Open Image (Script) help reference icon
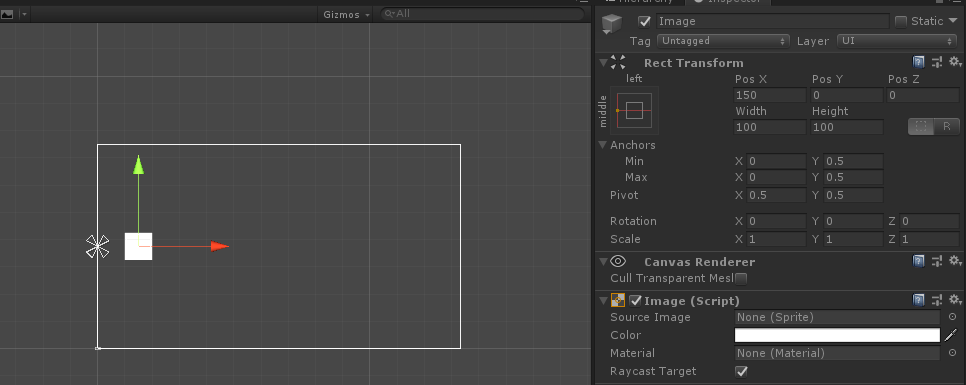 coord(918,300)
